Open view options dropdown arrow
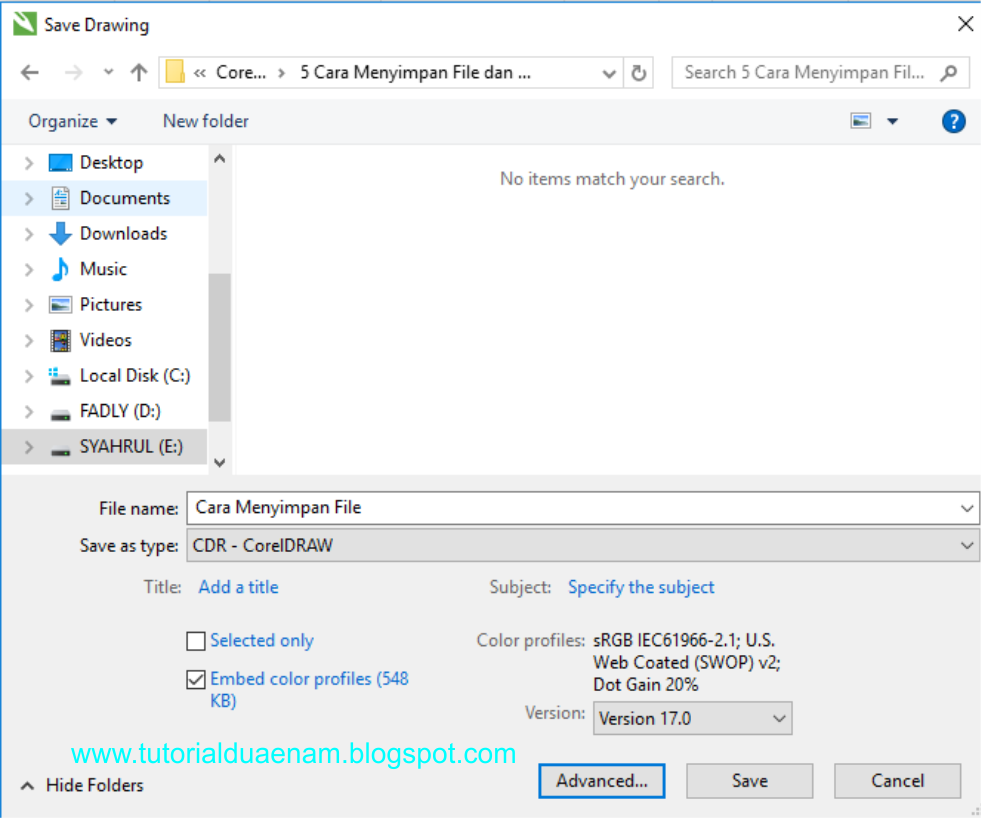 tap(893, 121)
